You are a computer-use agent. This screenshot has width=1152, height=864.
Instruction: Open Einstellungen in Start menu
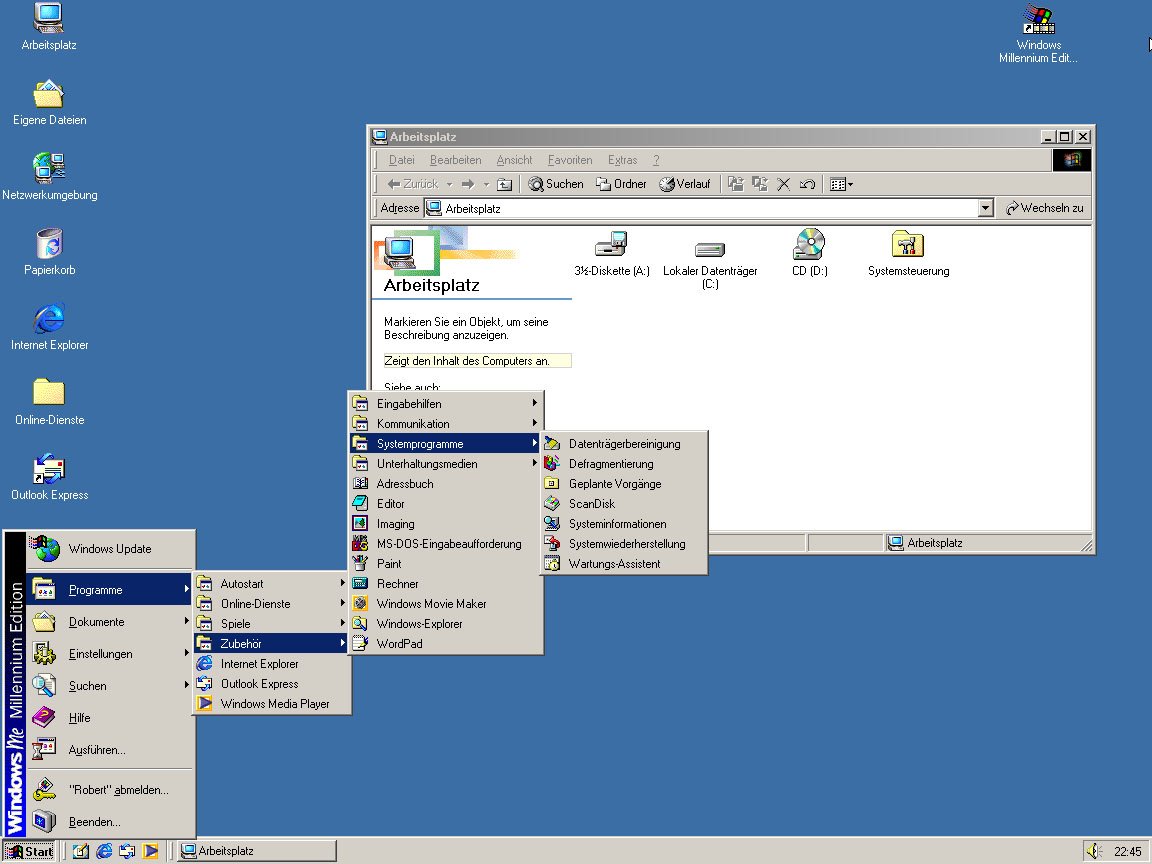(x=110, y=653)
